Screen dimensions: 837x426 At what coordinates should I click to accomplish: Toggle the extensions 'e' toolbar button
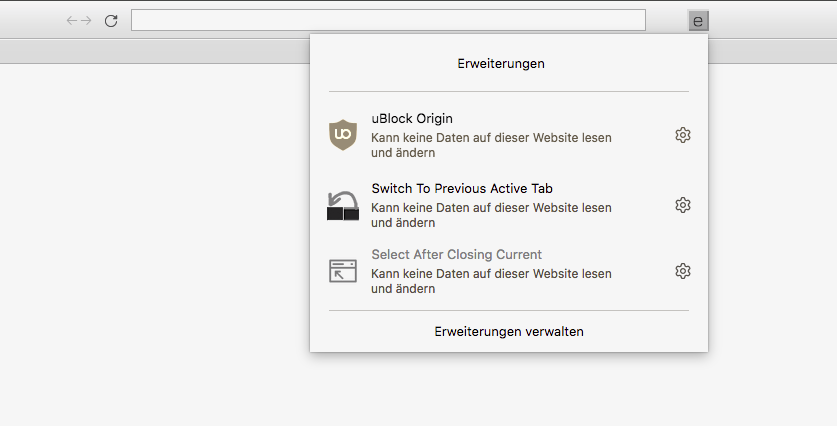click(698, 21)
